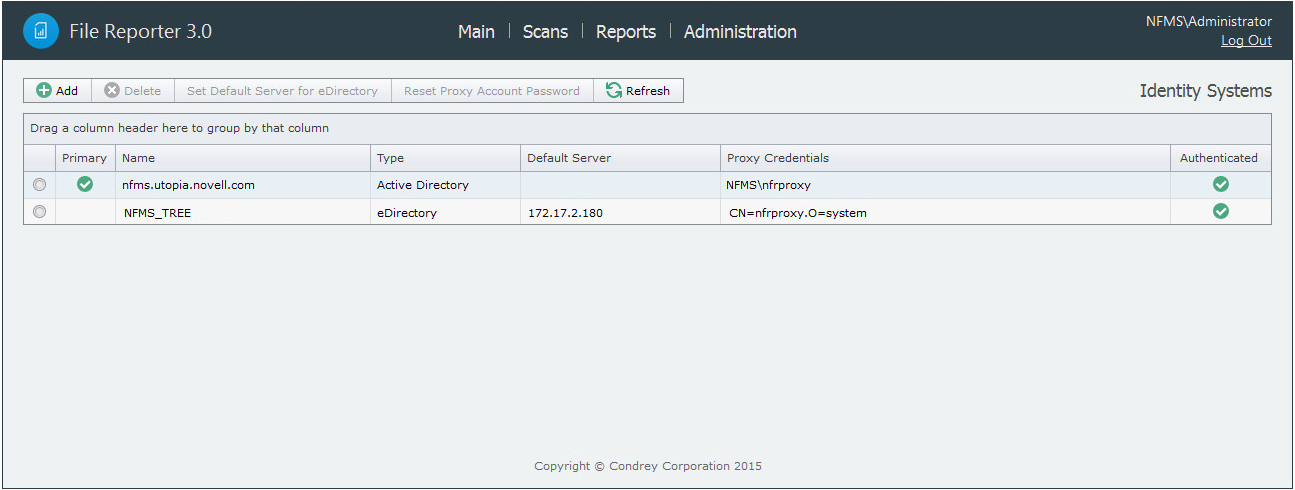Click the green Add plus icon

(x=44, y=91)
